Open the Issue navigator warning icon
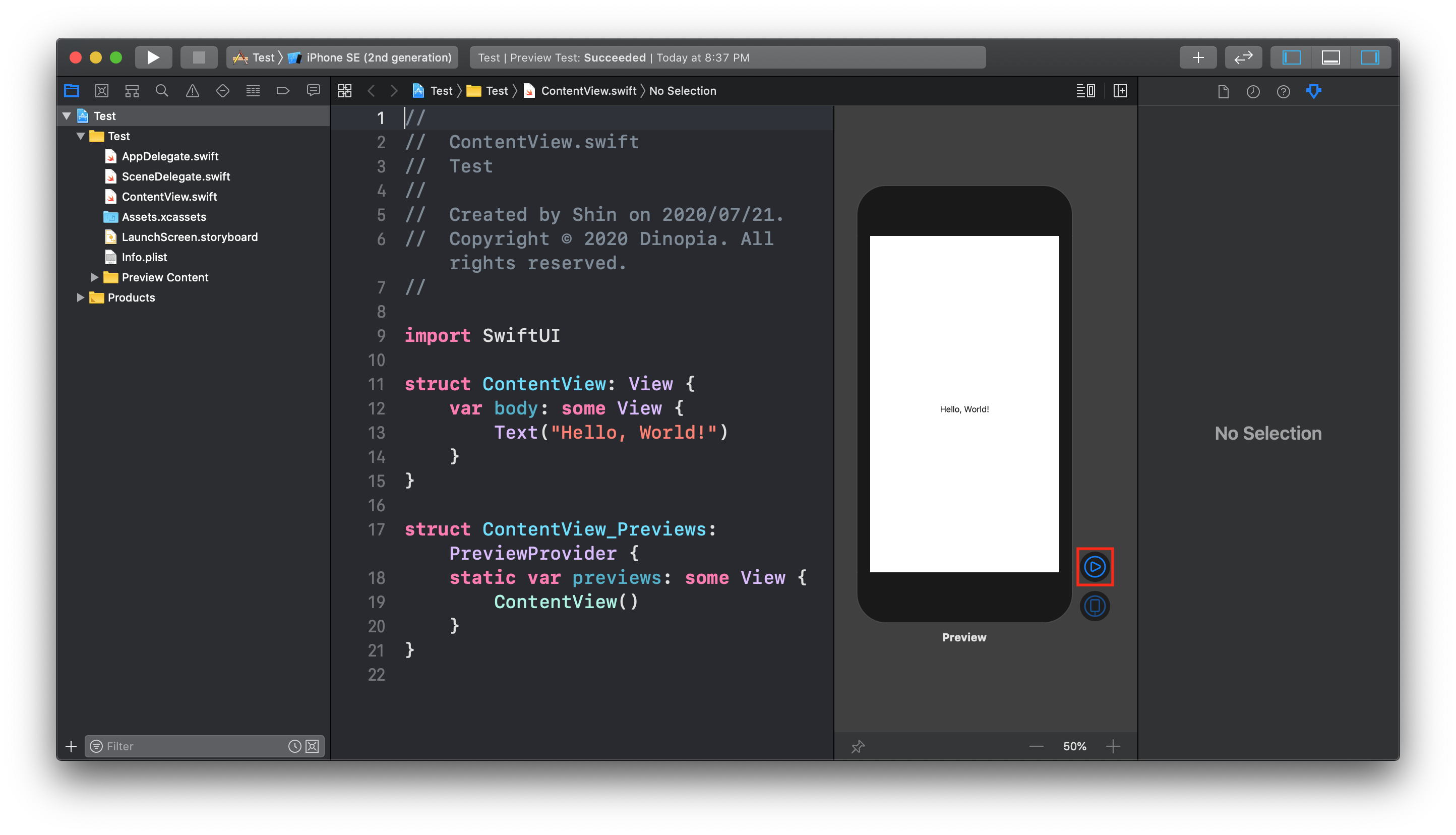Screen dimensions: 1456x835 193,91
